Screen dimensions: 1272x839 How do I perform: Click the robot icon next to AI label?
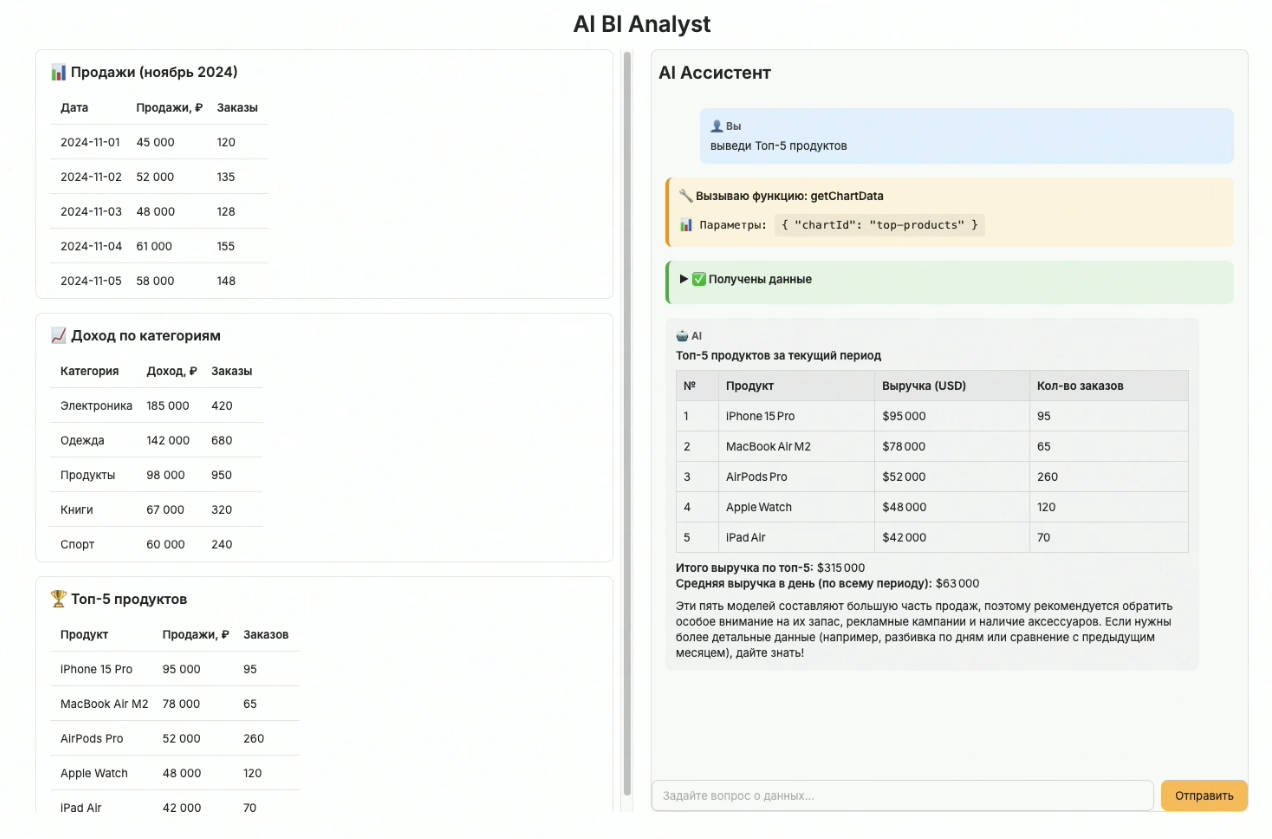coord(682,336)
